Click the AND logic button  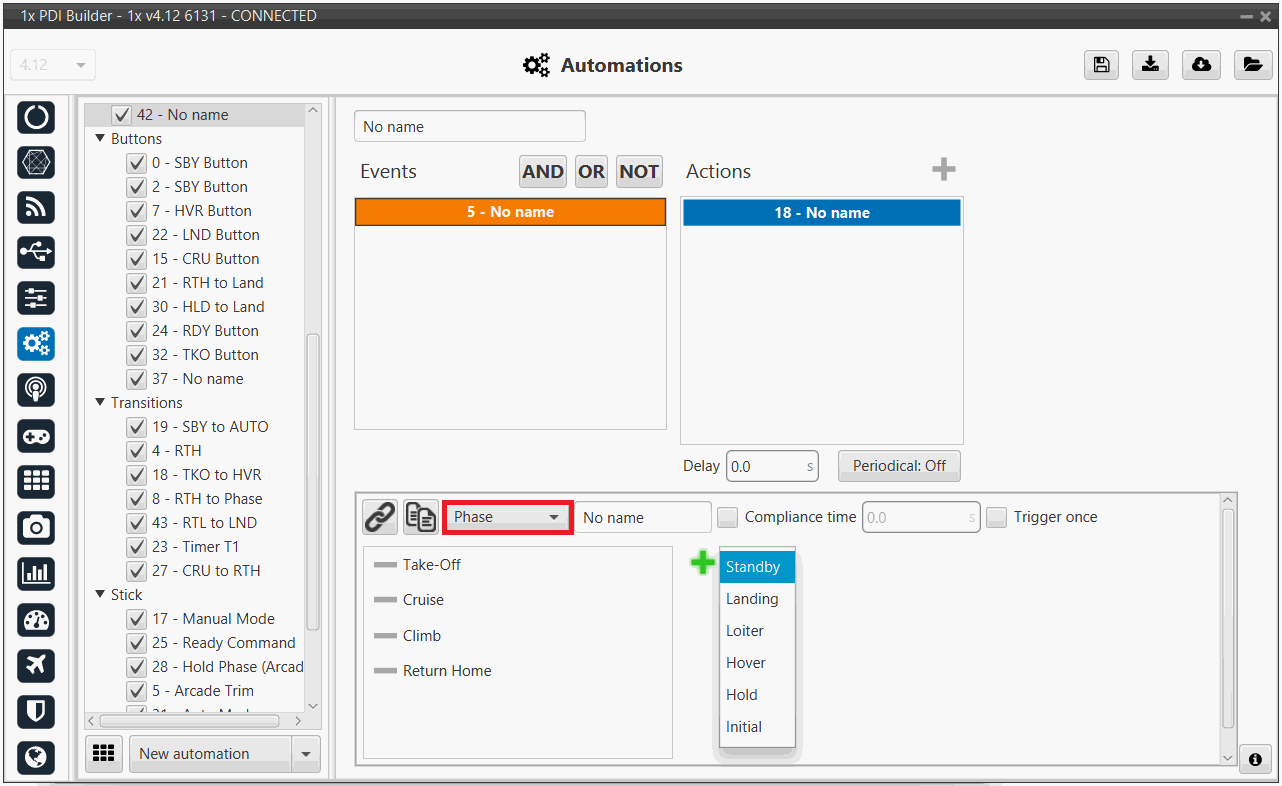point(542,172)
